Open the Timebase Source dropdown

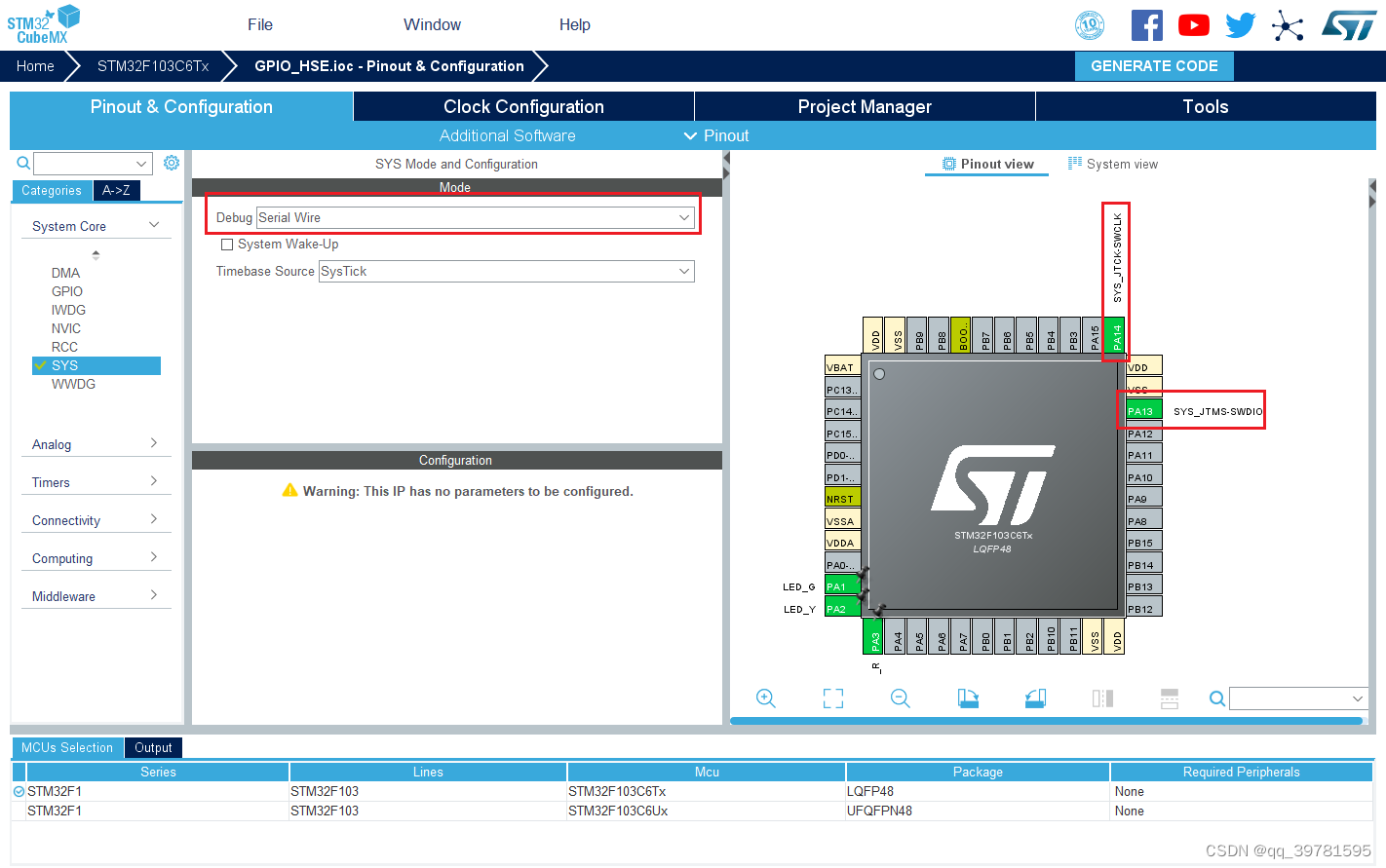(506, 271)
